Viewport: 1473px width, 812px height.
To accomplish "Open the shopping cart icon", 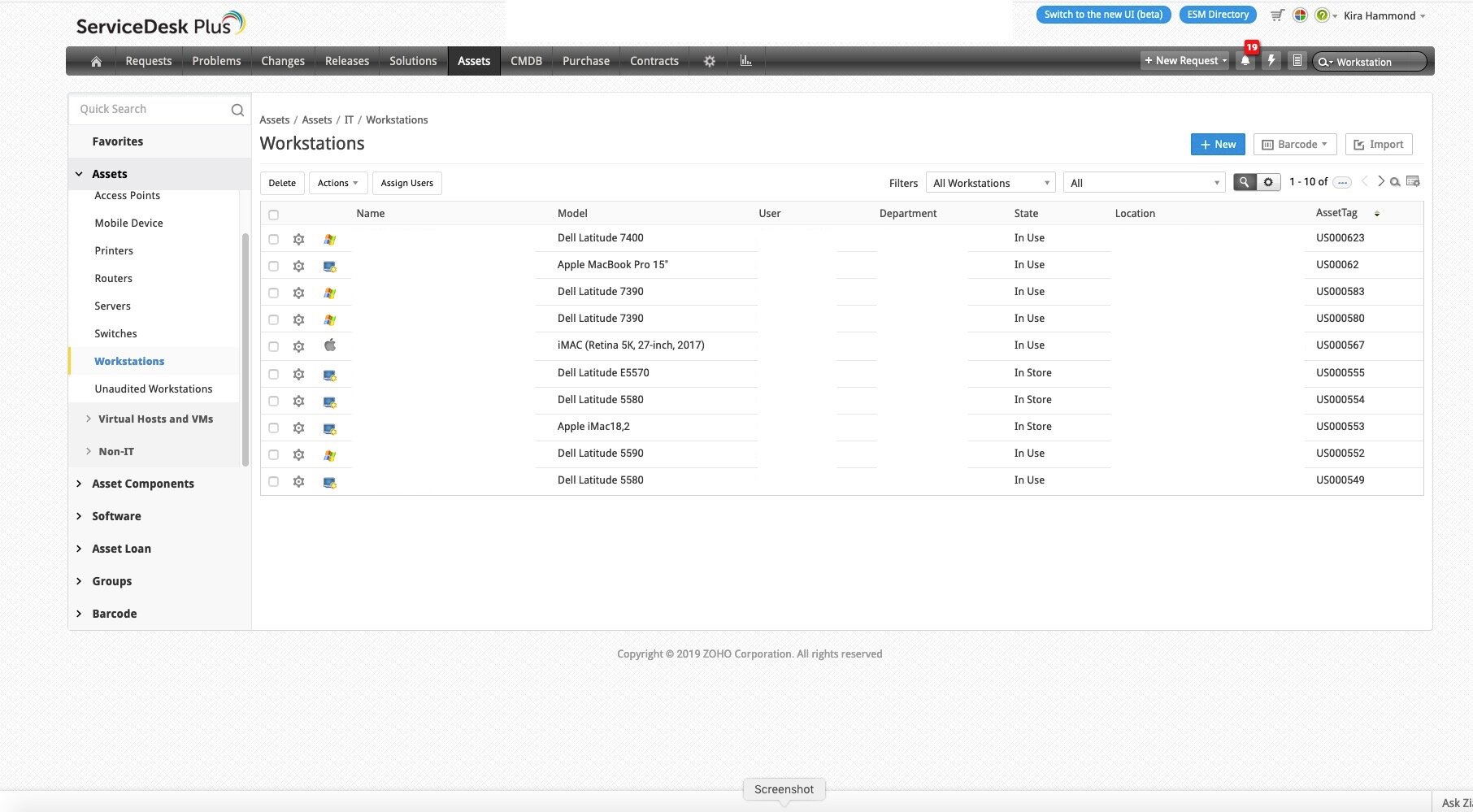I will [x=1278, y=15].
